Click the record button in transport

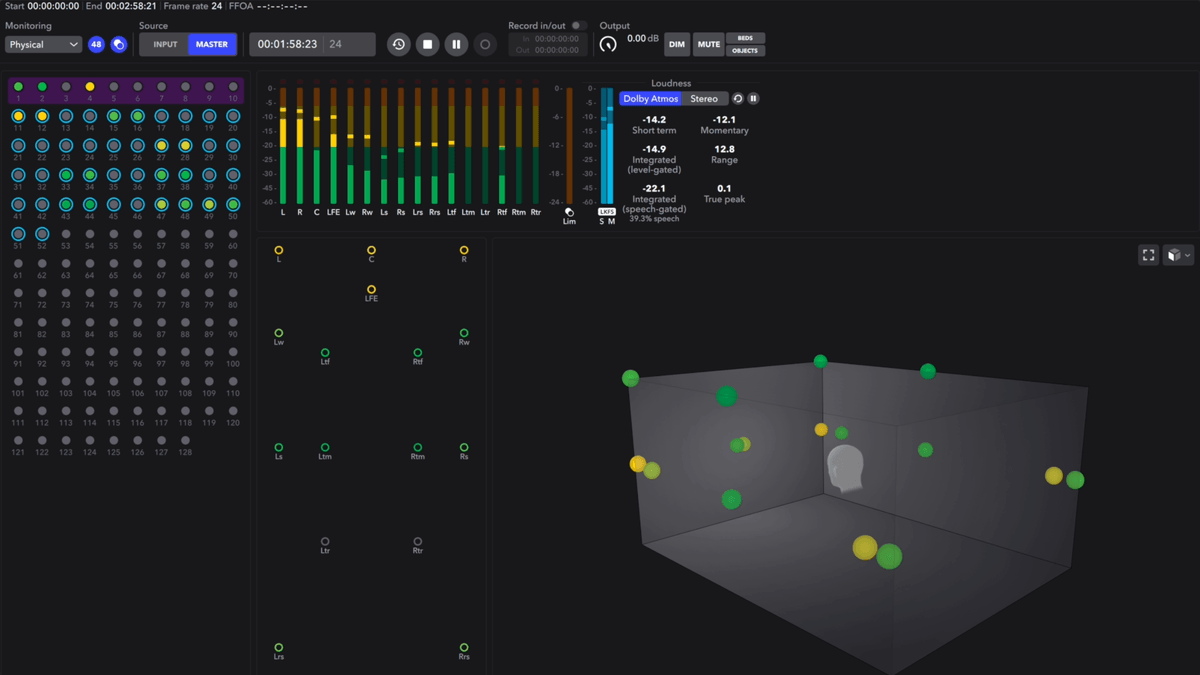pos(485,44)
